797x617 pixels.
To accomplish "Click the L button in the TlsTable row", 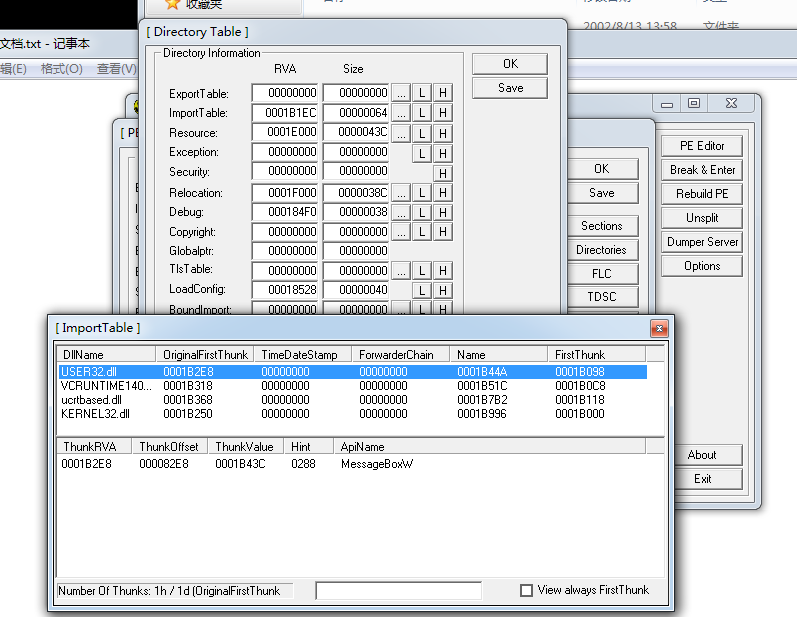I will [422, 271].
